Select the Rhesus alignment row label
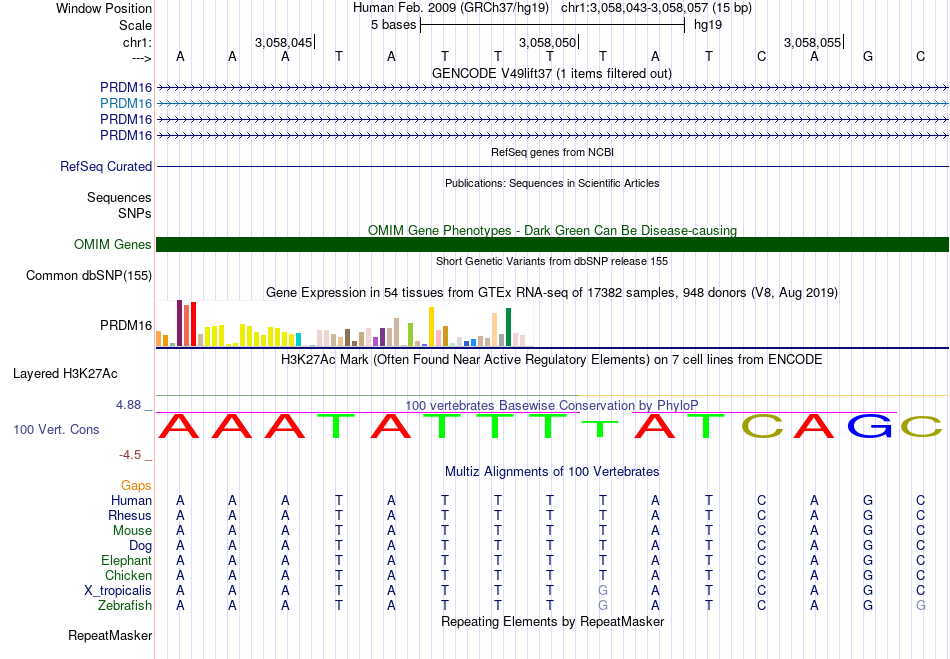 [x=130, y=516]
